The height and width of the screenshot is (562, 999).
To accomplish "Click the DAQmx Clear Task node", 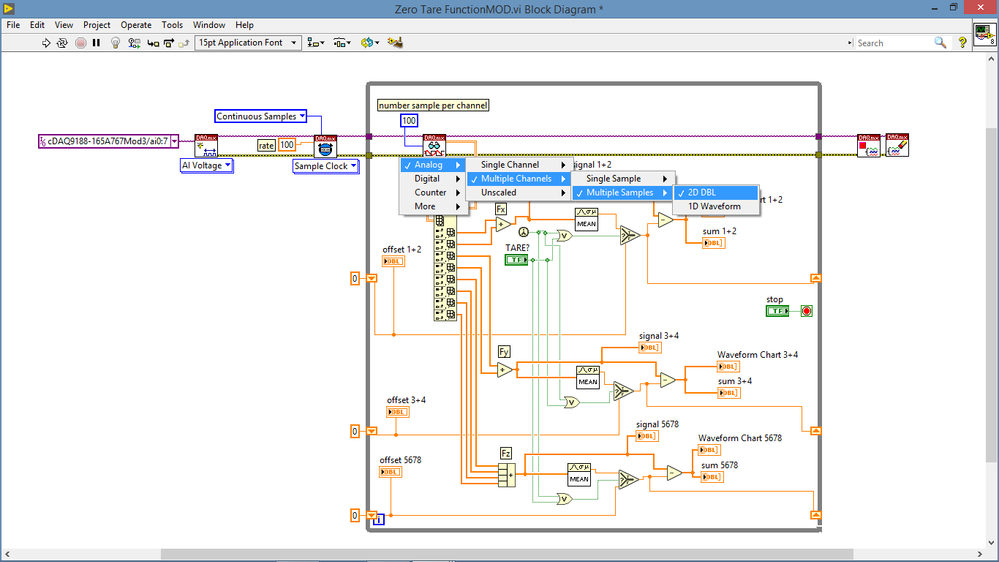I will click(897, 145).
